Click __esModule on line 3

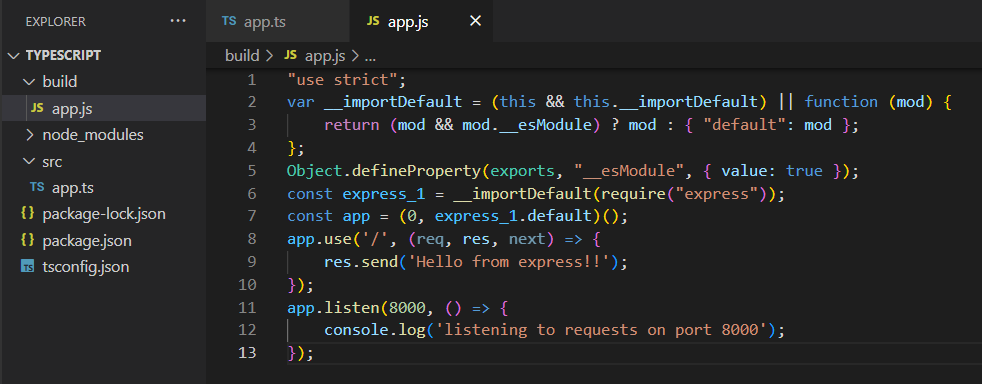coord(546,125)
